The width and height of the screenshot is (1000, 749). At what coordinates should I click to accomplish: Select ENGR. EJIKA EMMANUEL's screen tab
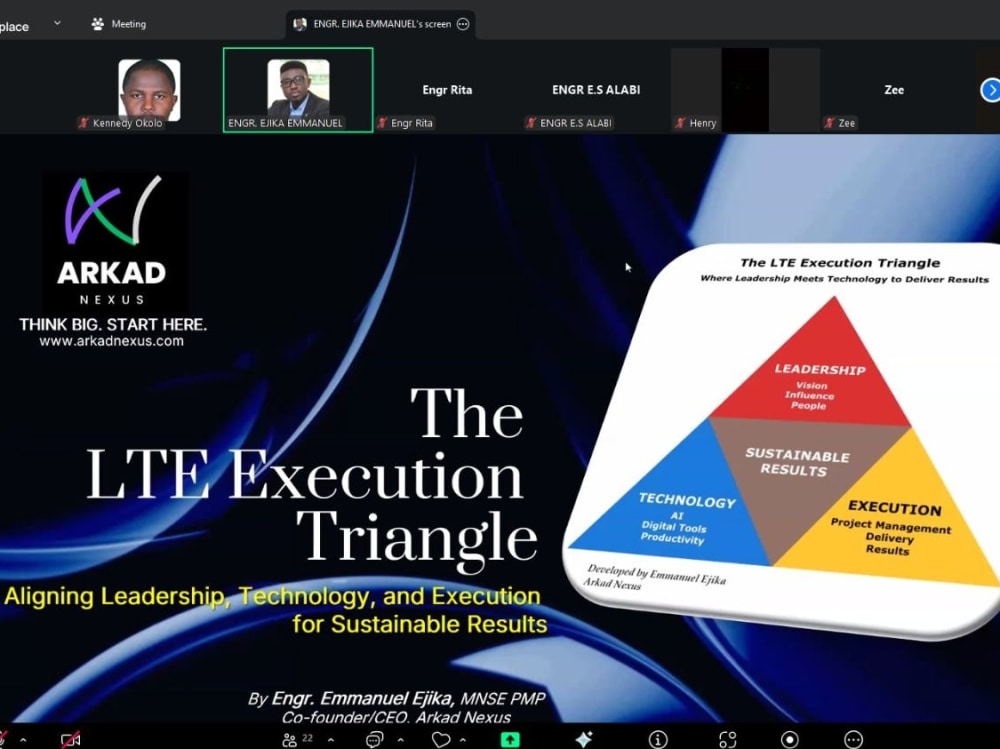pyautogui.click(x=381, y=24)
